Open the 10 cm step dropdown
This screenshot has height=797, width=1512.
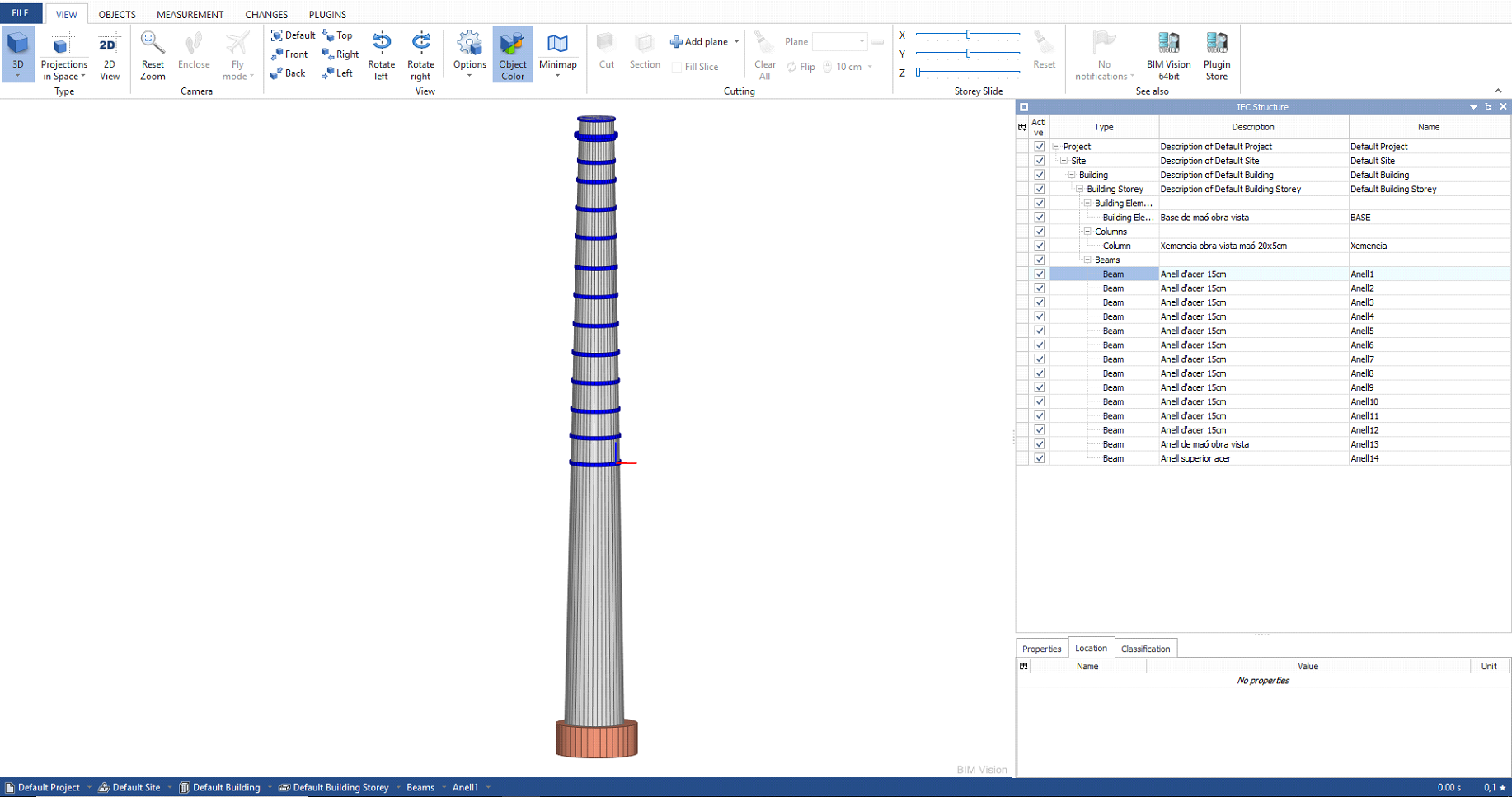click(x=870, y=68)
